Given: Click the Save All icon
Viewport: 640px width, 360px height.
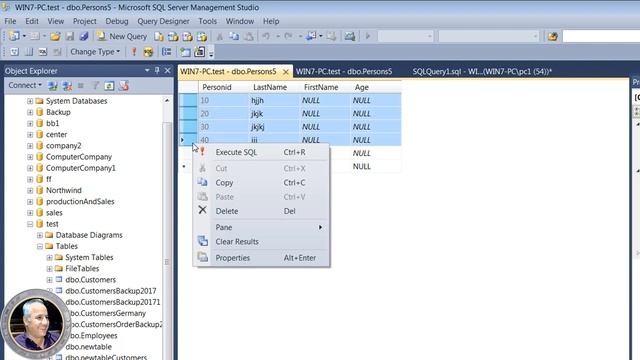Looking at the screenshot, I should (84, 36).
